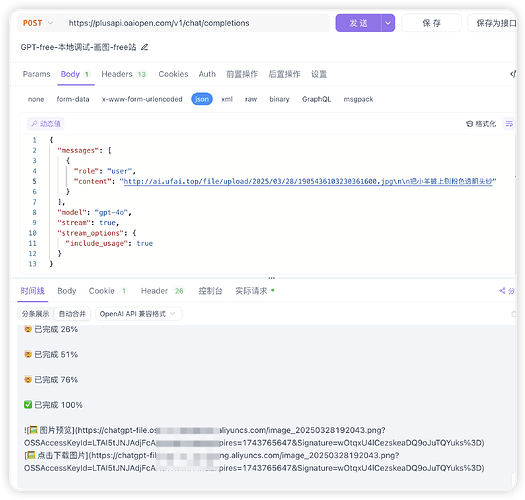This screenshot has height=500, width=525.
Task: Toggle the word wrap icon in editor toolbar
Action: coord(509,124)
